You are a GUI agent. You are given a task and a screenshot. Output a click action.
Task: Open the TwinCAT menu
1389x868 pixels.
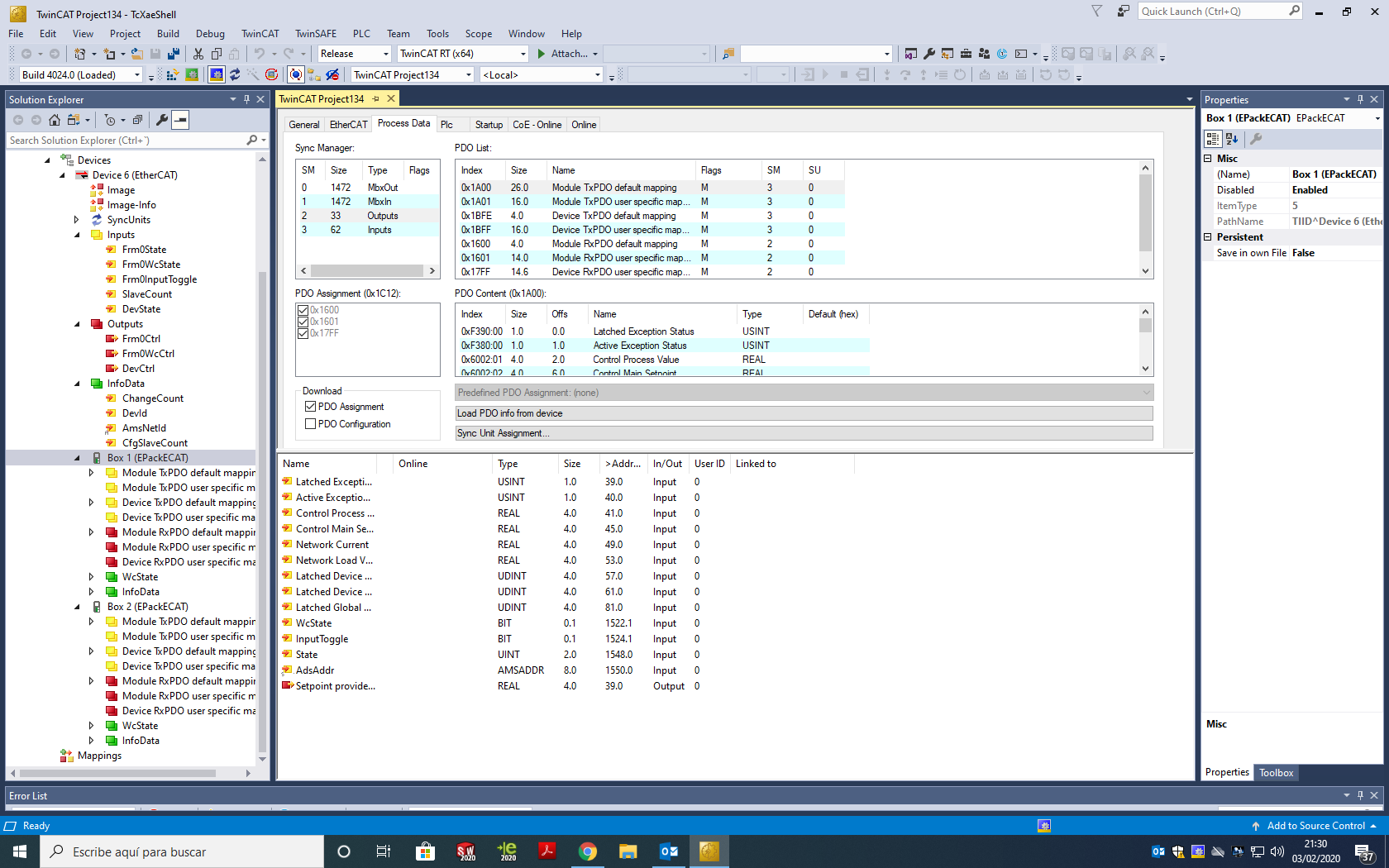click(x=260, y=34)
